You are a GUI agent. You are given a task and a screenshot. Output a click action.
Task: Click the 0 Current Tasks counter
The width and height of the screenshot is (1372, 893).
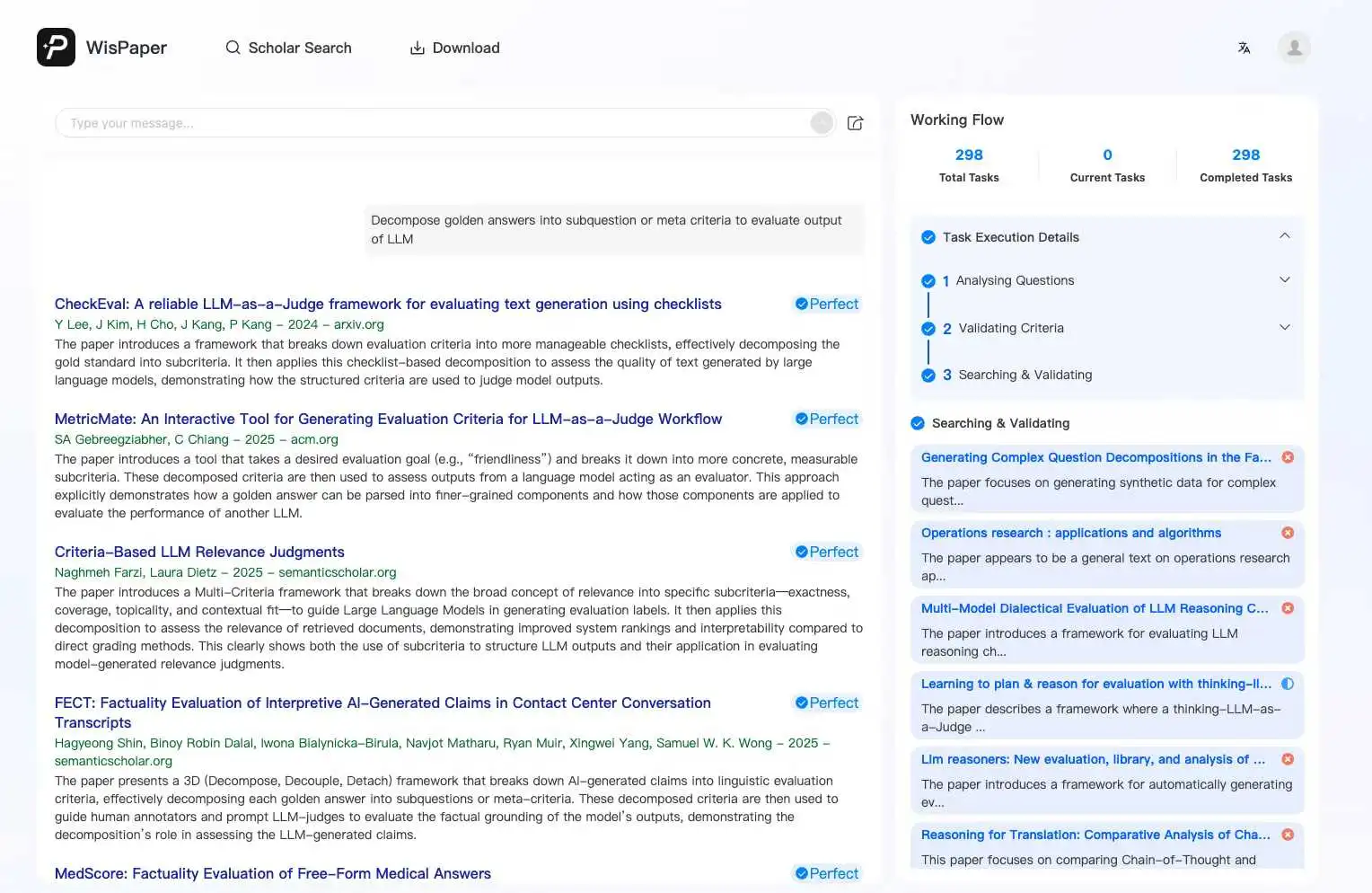[1107, 165]
